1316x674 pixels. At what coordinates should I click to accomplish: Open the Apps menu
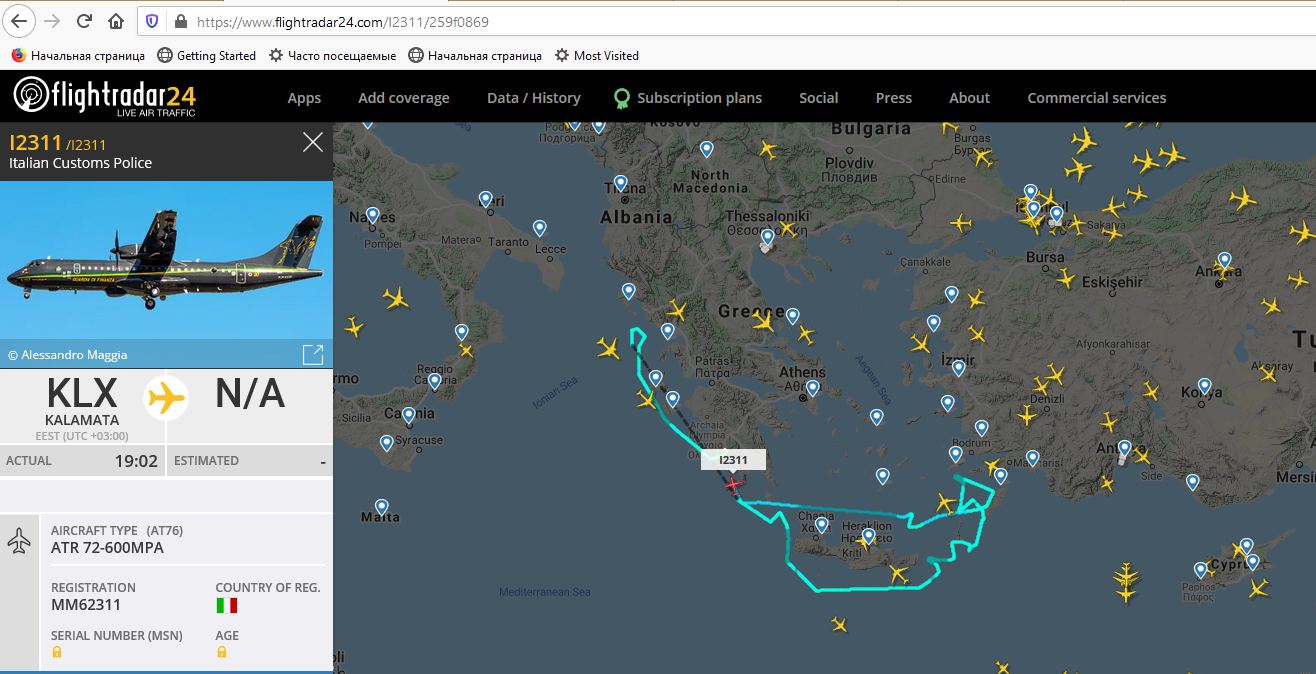pos(304,98)
